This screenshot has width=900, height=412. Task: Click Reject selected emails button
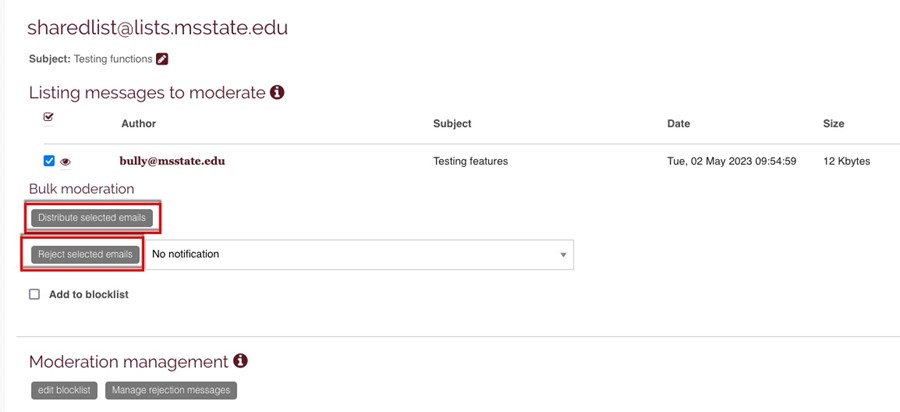[85, 254]
